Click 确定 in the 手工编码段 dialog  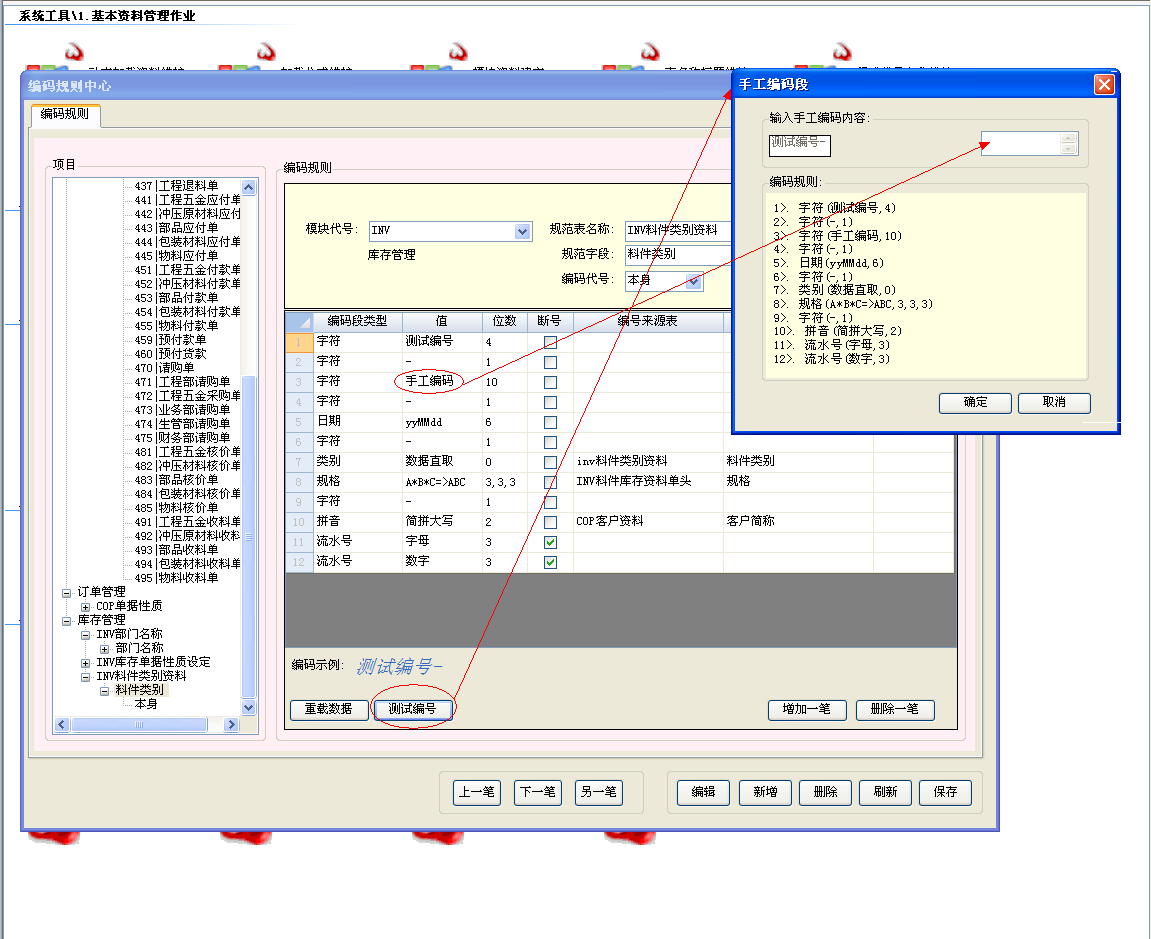point(975,402)
